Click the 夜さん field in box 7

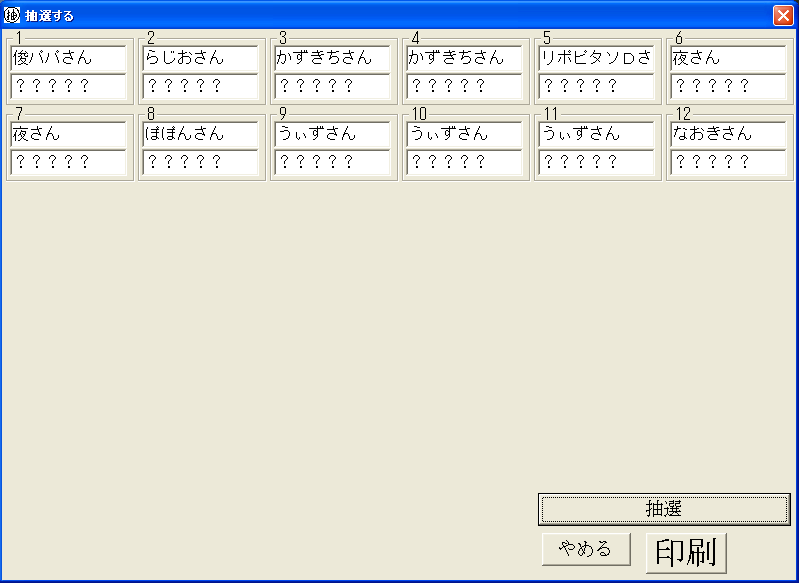pos(68,135)
